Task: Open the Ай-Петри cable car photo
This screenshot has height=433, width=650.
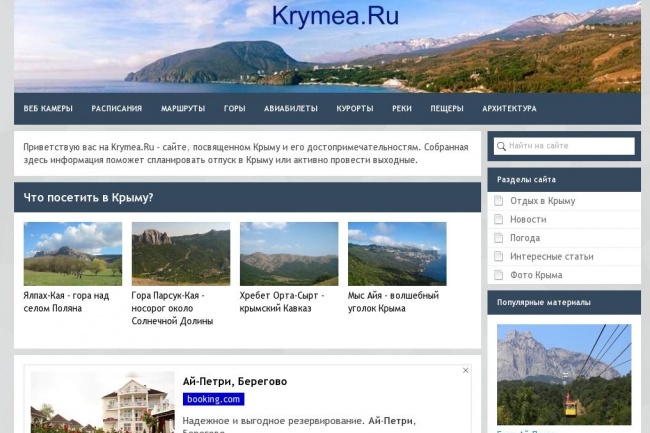Action: coord(564,375)
